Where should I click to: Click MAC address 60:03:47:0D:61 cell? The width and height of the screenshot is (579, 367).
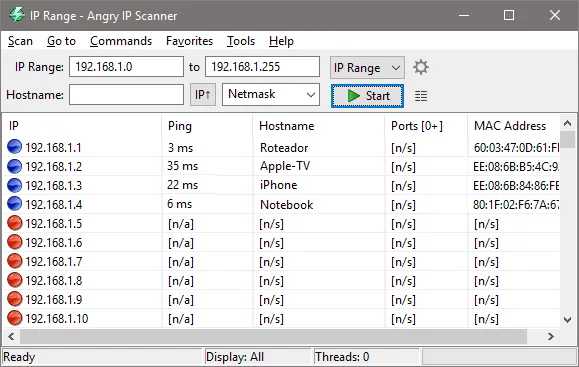pyautogui.click(x=516, y=148)
